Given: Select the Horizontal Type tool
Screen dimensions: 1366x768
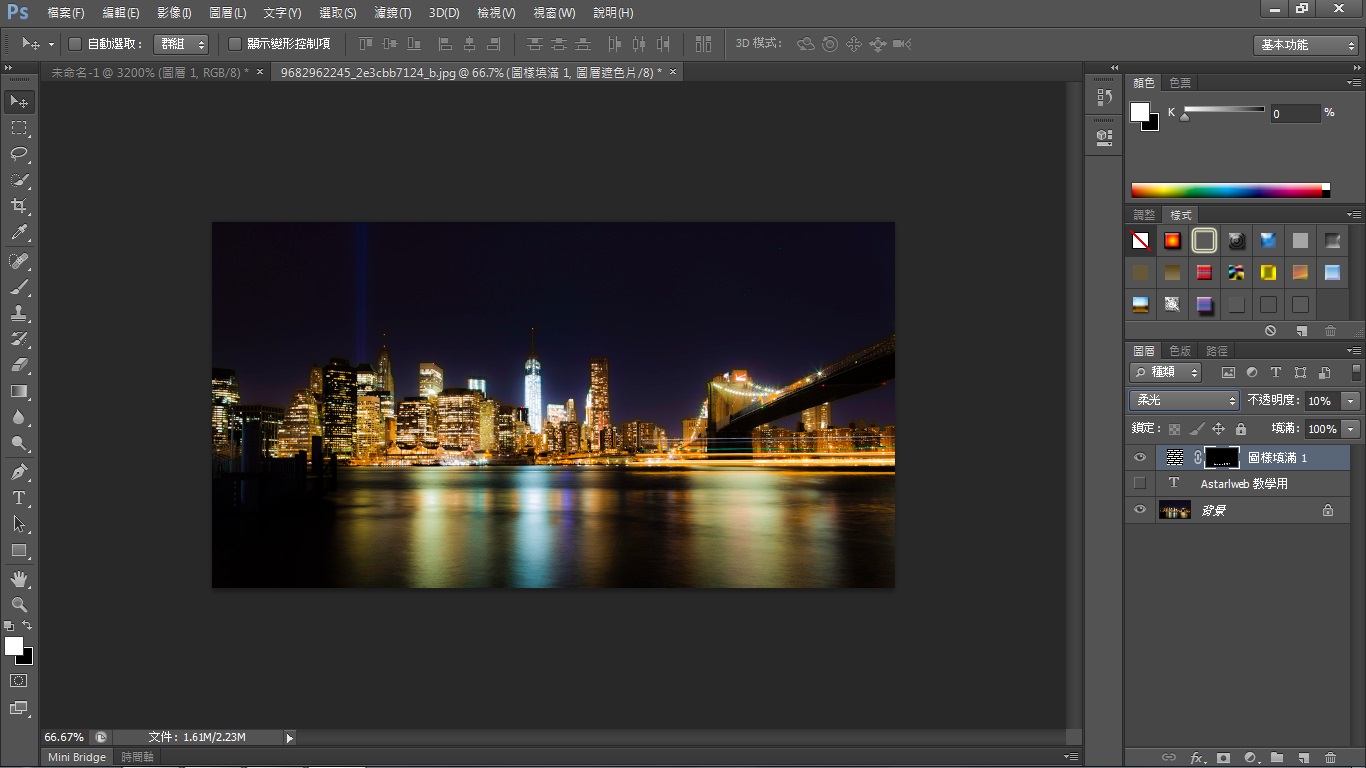Looking at the screenshot, I should click(19, 498).
